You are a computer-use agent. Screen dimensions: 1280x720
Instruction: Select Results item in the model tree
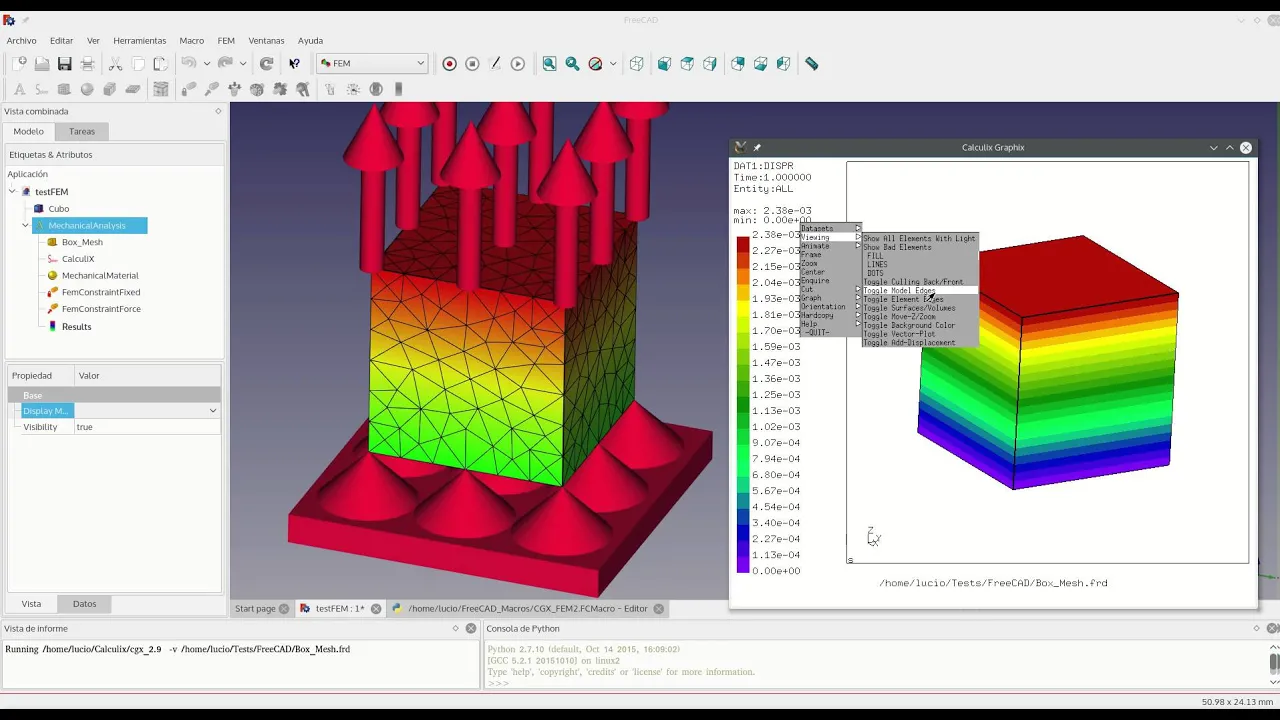[x=76, y=326]
